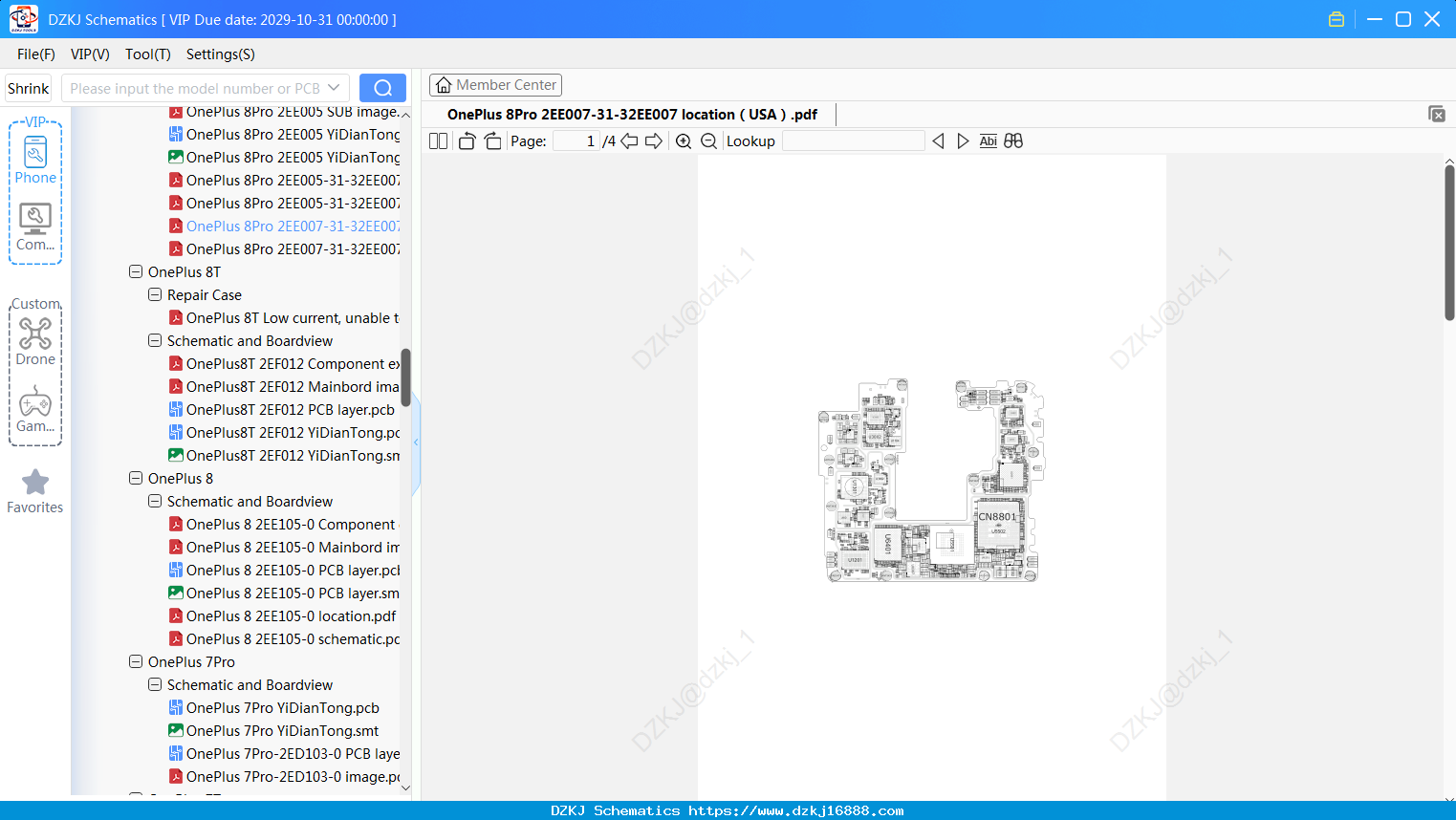Click the Shrink button
The height and width of the screenshot is (820, 1456).
click(x=28, y=88)
